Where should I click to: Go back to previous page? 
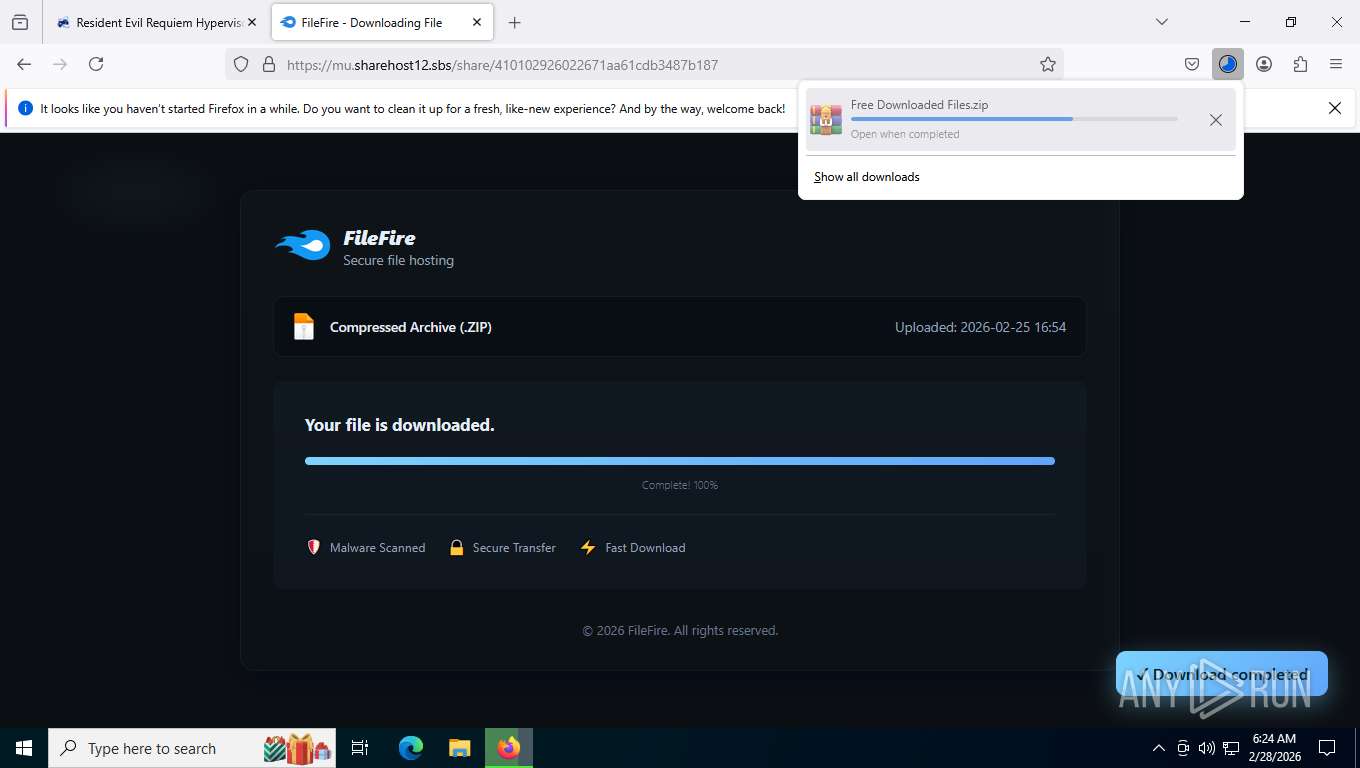click(24, 64)
